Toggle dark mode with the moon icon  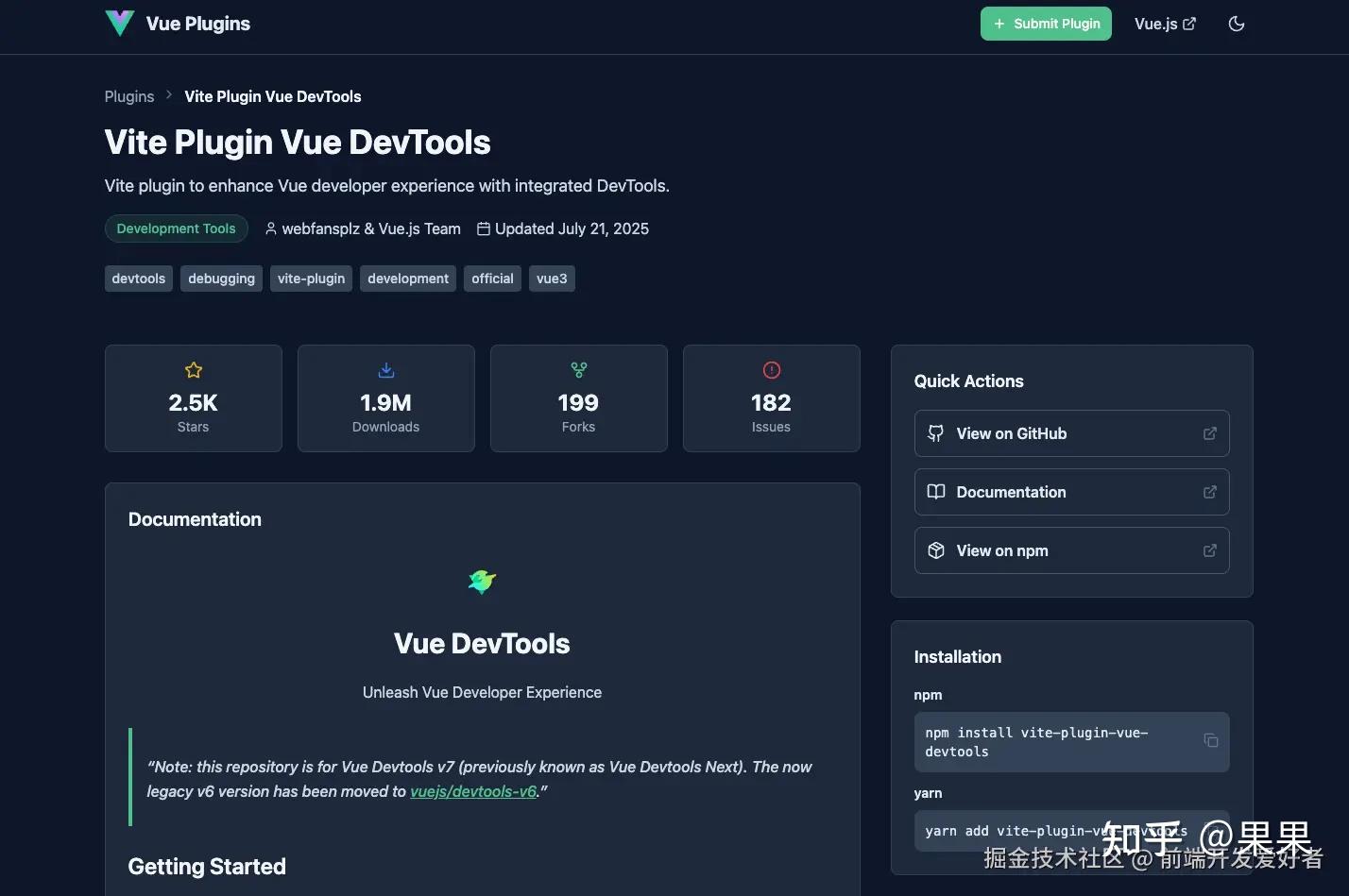1237,24
